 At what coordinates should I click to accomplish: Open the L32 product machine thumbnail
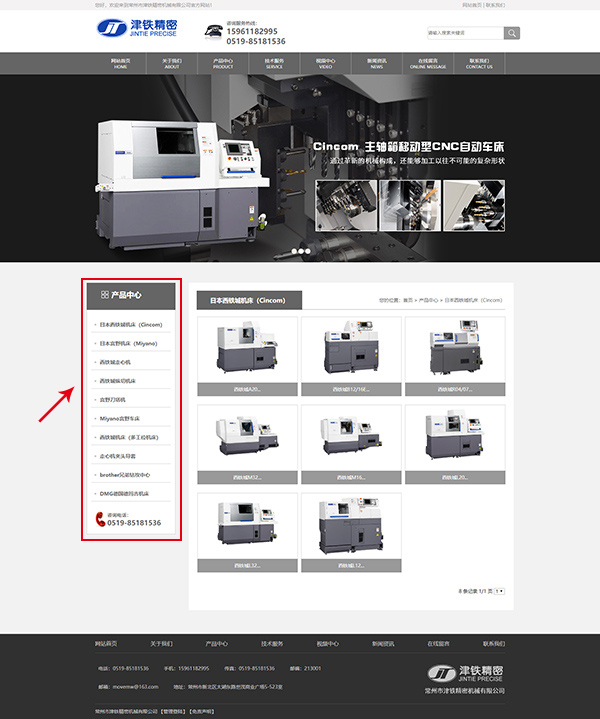coord(247,526)
